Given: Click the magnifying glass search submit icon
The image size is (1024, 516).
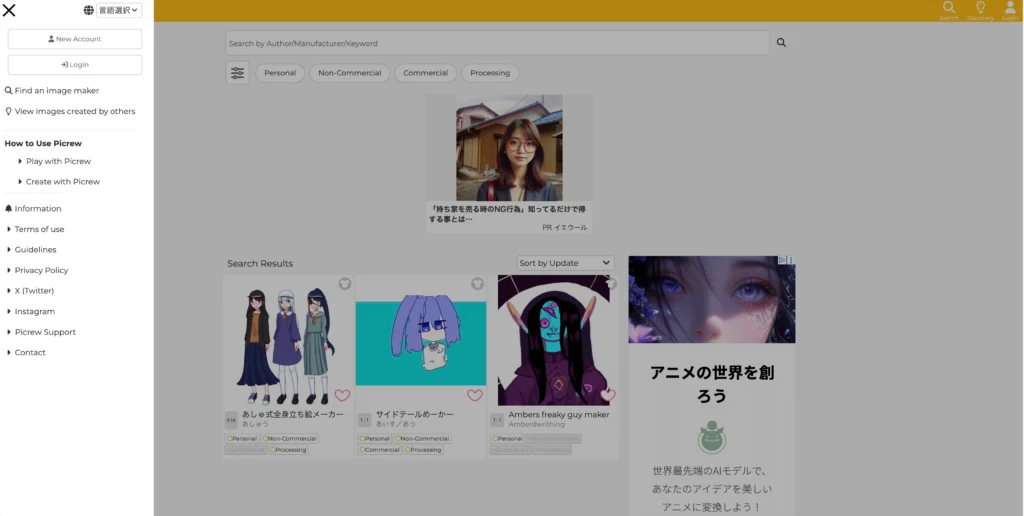Looking at the screenshot, I should tap(781, 43).
